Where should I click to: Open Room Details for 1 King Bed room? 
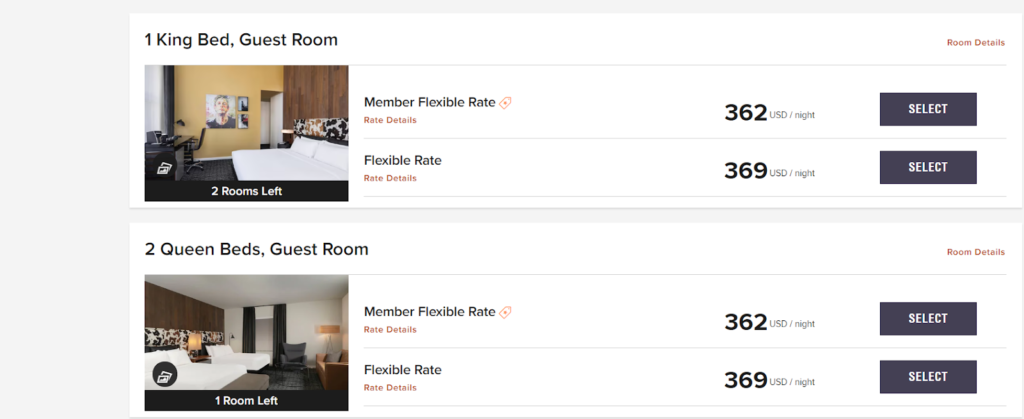975,42
